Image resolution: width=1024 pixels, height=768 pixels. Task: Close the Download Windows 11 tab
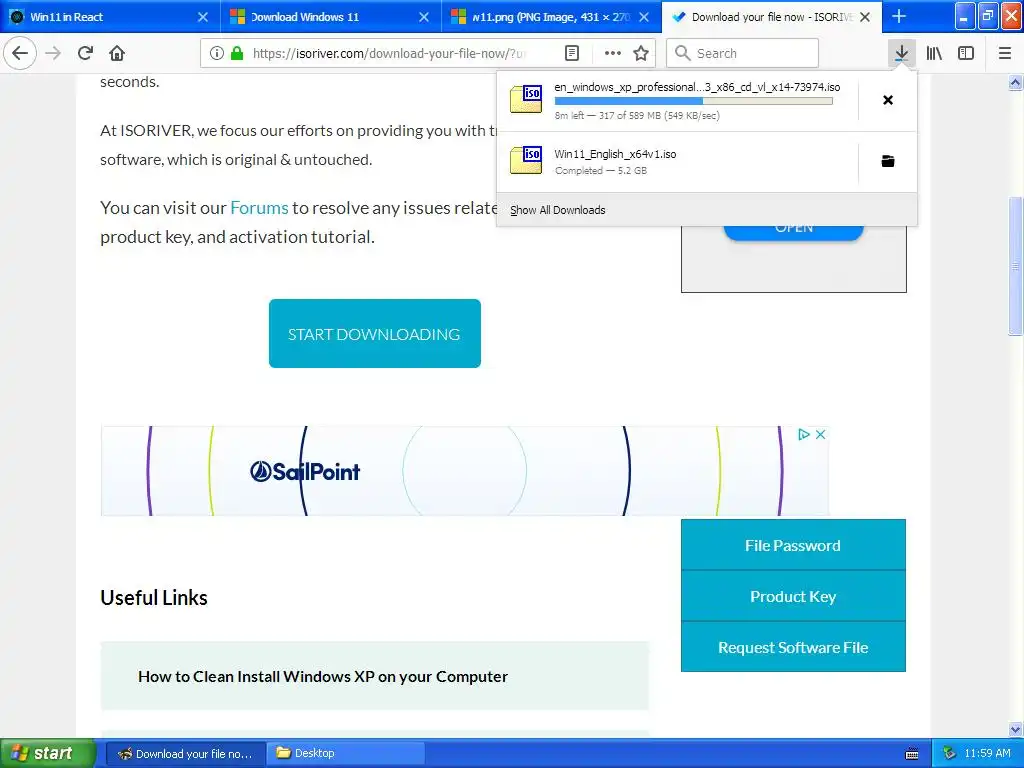click(x=424, y=17)
